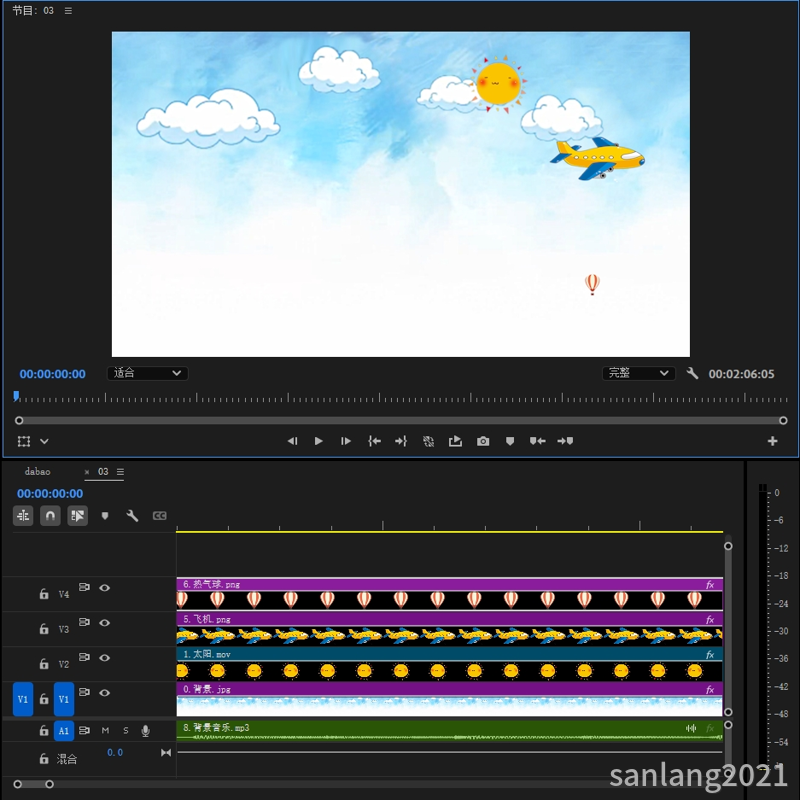Toggle V1 track targeting button
Image resolution: width=800 pixels, height=800 pixels.
64,699
